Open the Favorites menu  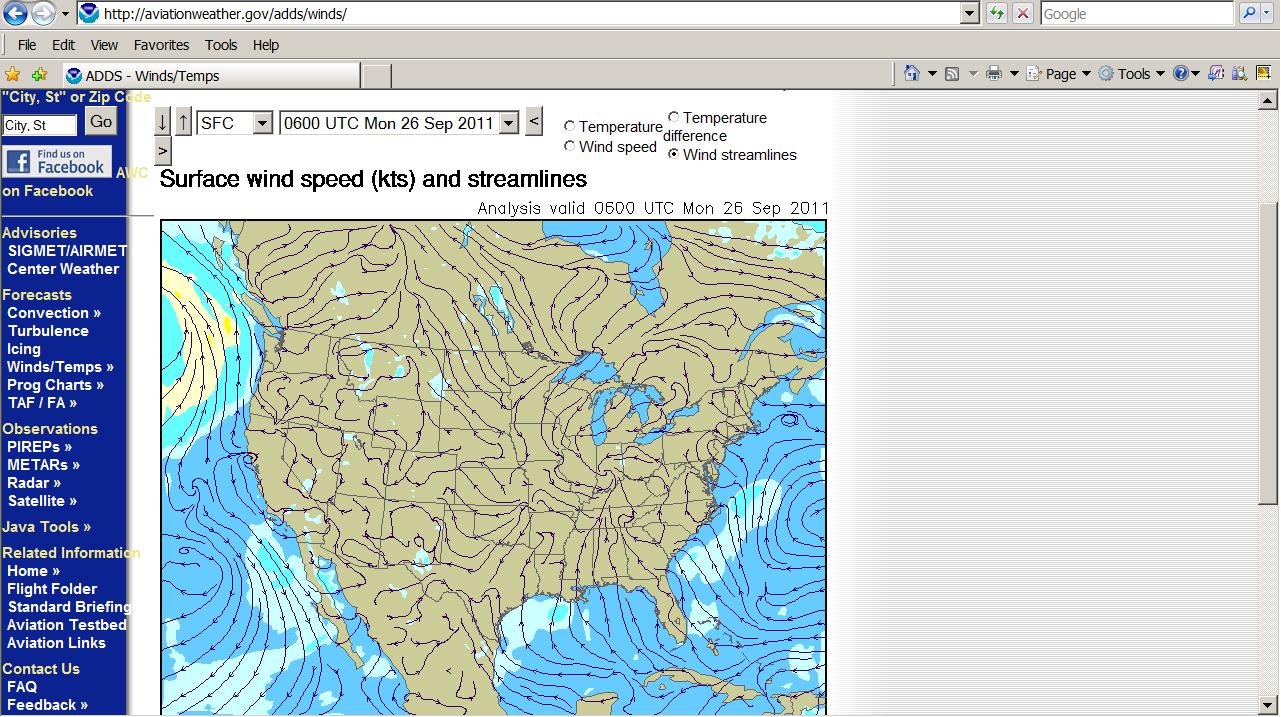[161, 45]
